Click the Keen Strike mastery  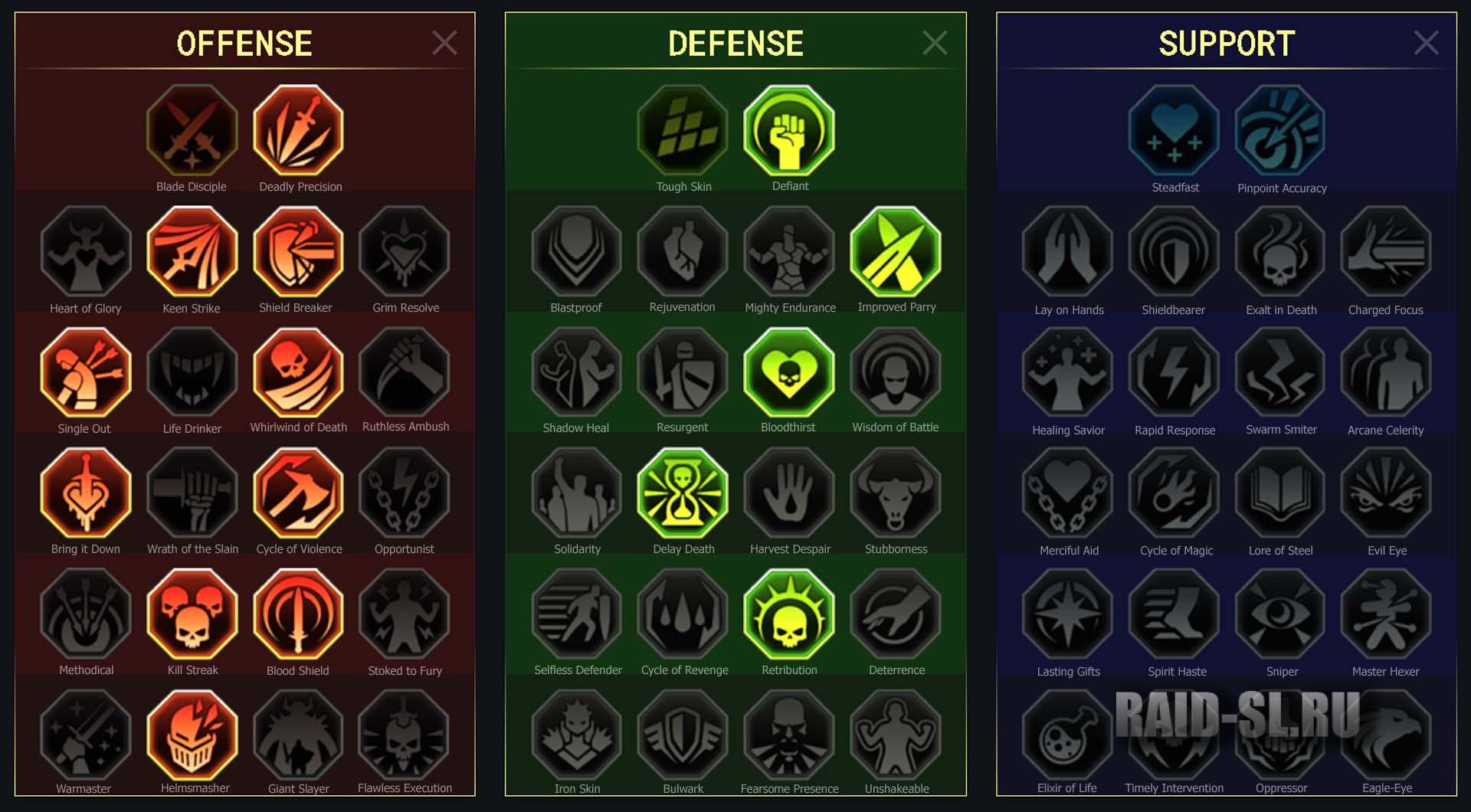pos(192,251)
